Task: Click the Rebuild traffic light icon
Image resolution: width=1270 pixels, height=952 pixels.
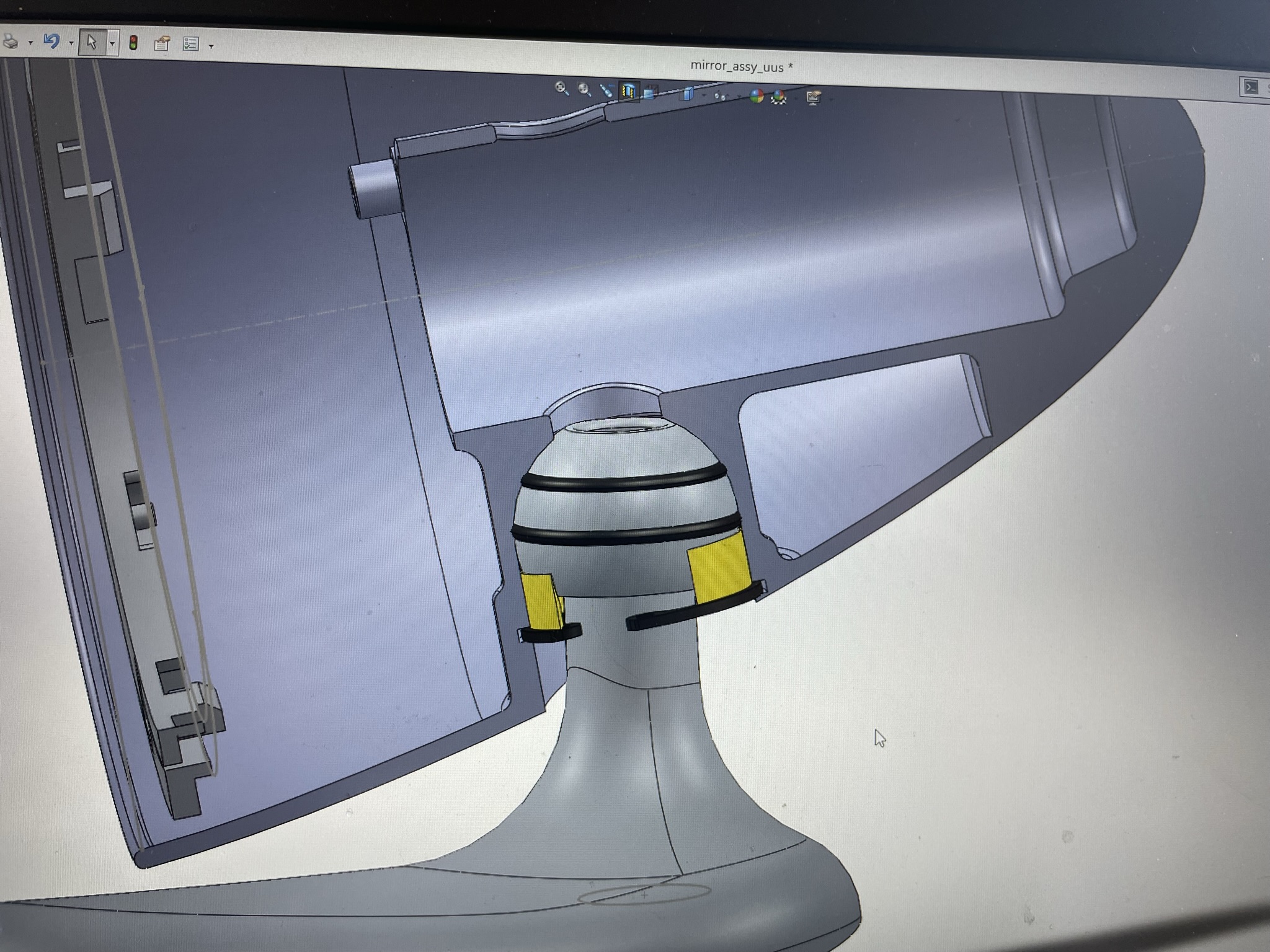Action: (133, 43)
